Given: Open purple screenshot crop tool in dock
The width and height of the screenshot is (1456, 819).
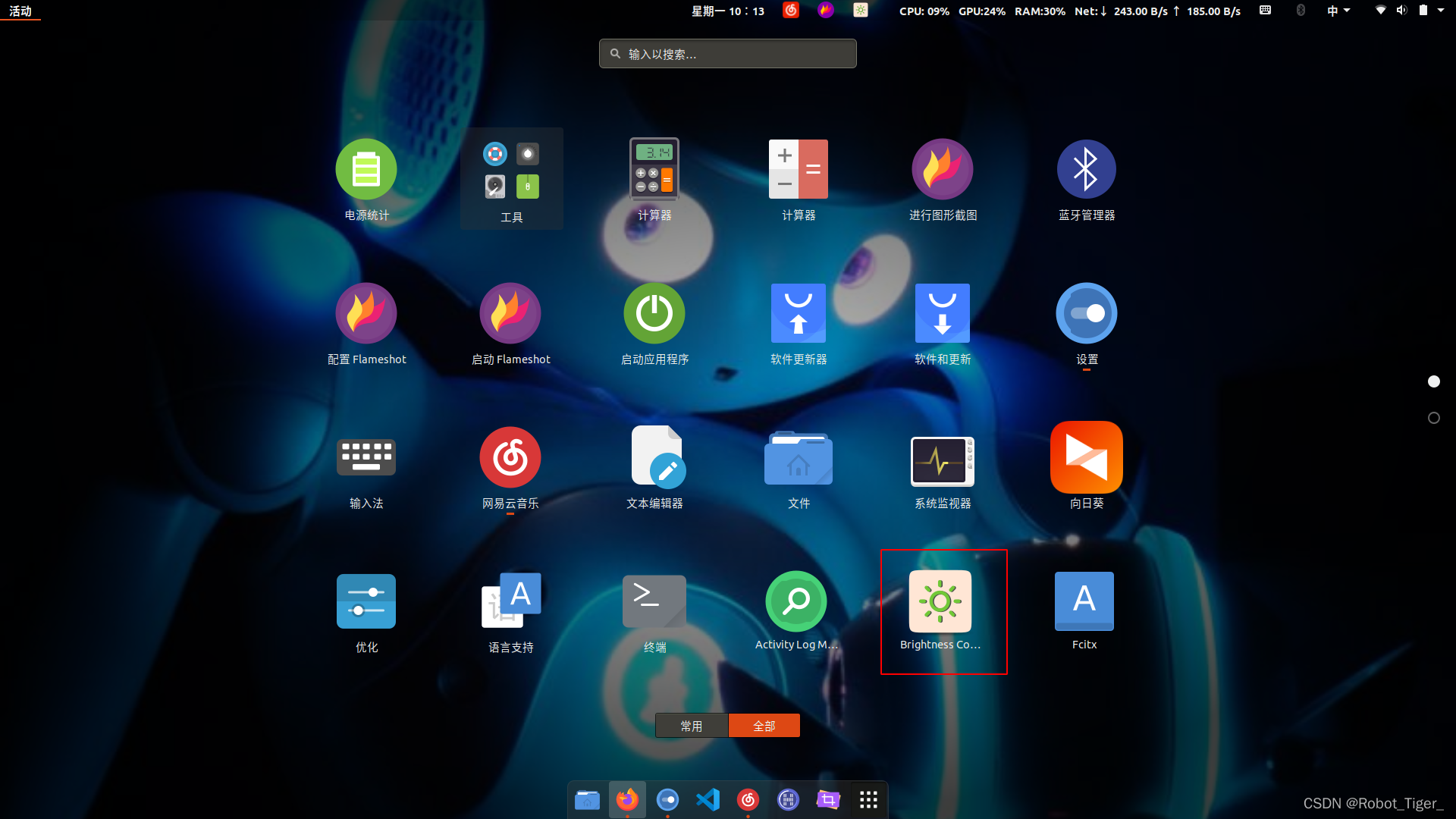Looking at the screenshot, I should coord(828,799).
